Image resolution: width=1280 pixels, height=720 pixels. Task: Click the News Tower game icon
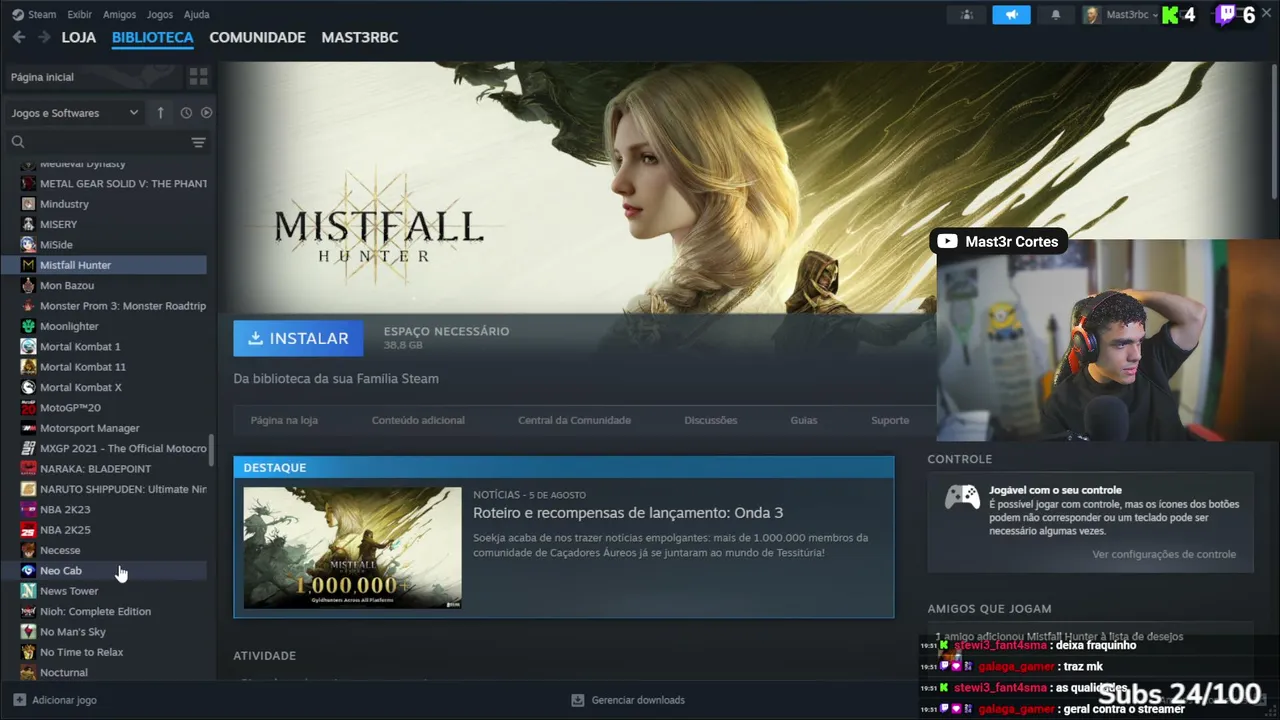click(29, 591)
